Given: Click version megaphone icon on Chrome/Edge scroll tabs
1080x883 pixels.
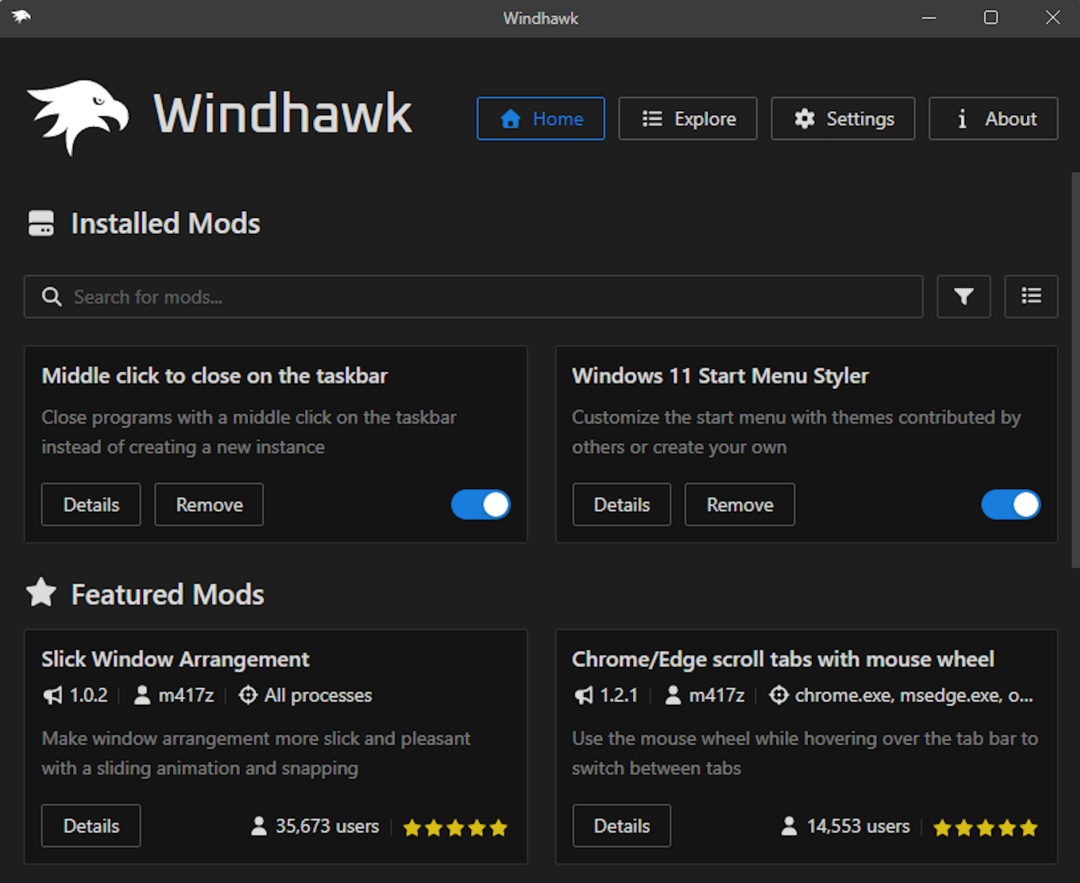Looking at the screenshot, I should [x=583, y=696].
